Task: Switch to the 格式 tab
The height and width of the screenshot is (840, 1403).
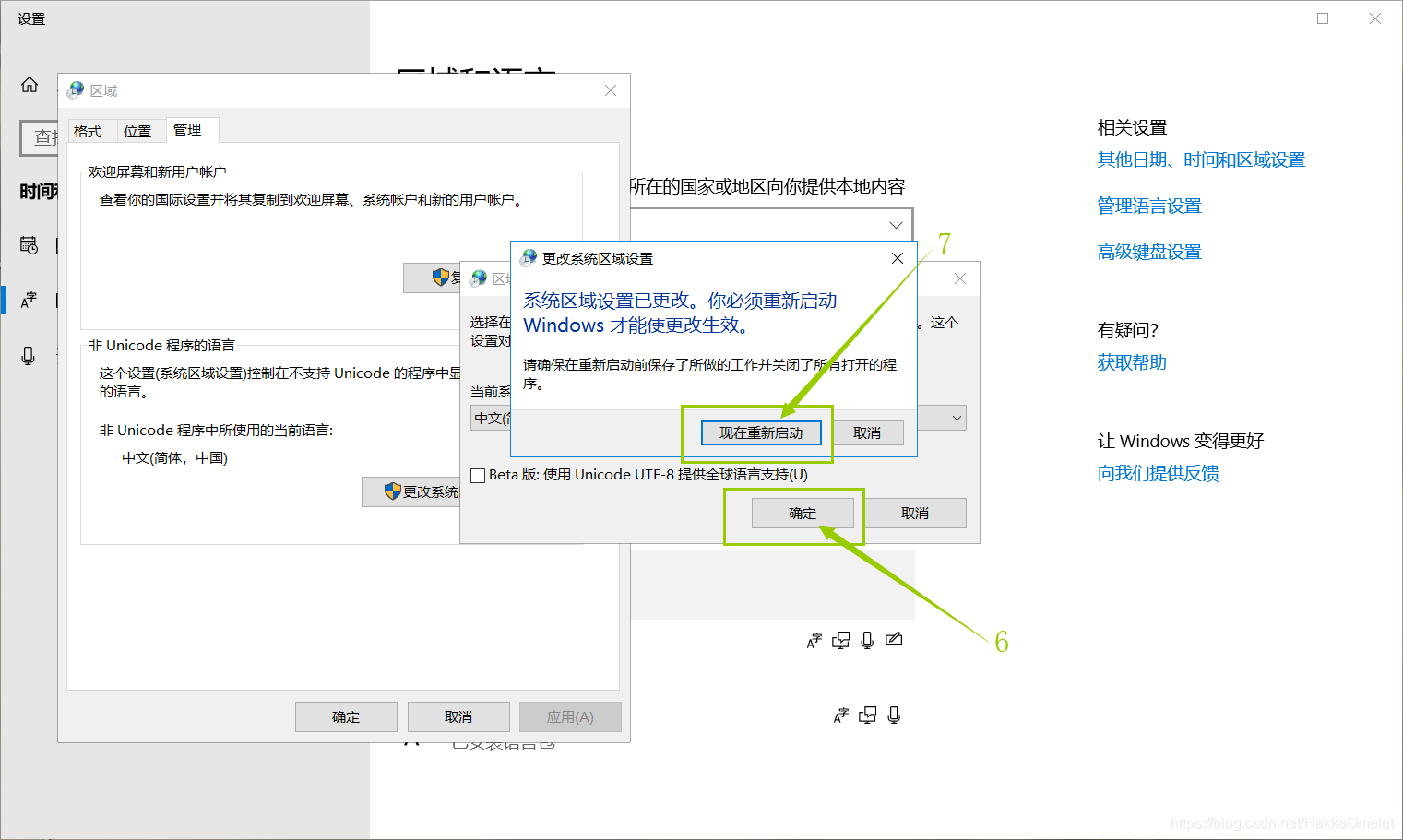Action: [x=88, y=131]
